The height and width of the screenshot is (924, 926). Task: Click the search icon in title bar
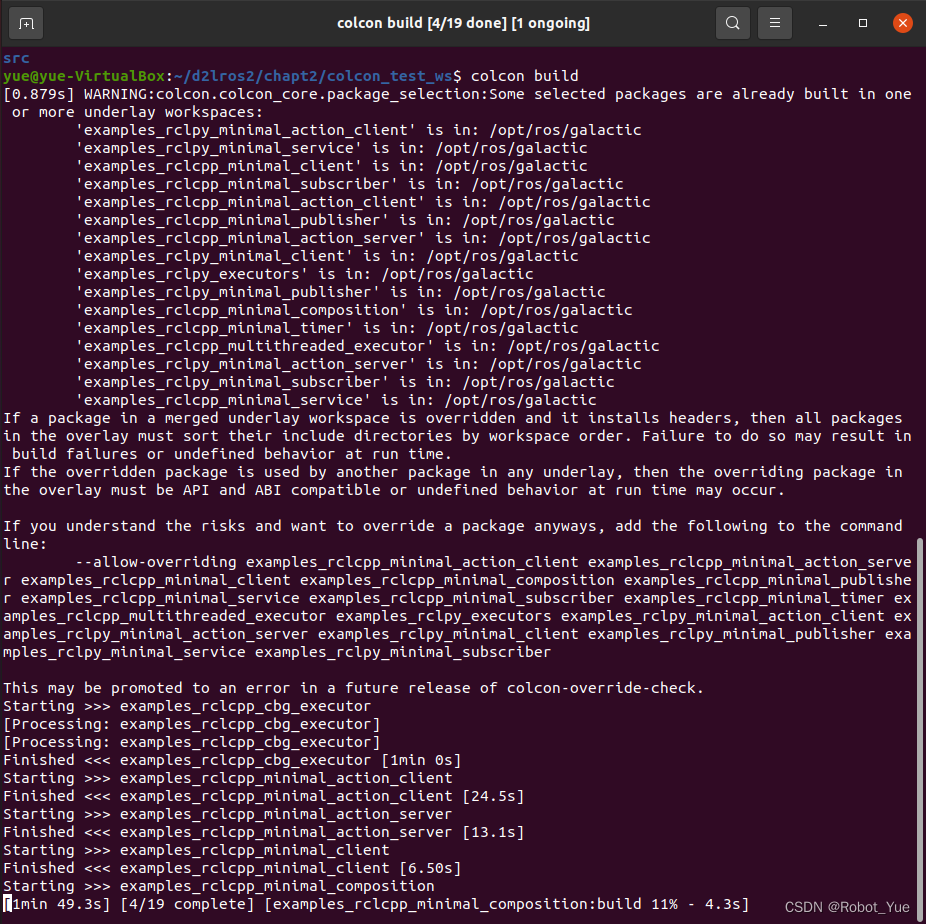click(733, 22)
